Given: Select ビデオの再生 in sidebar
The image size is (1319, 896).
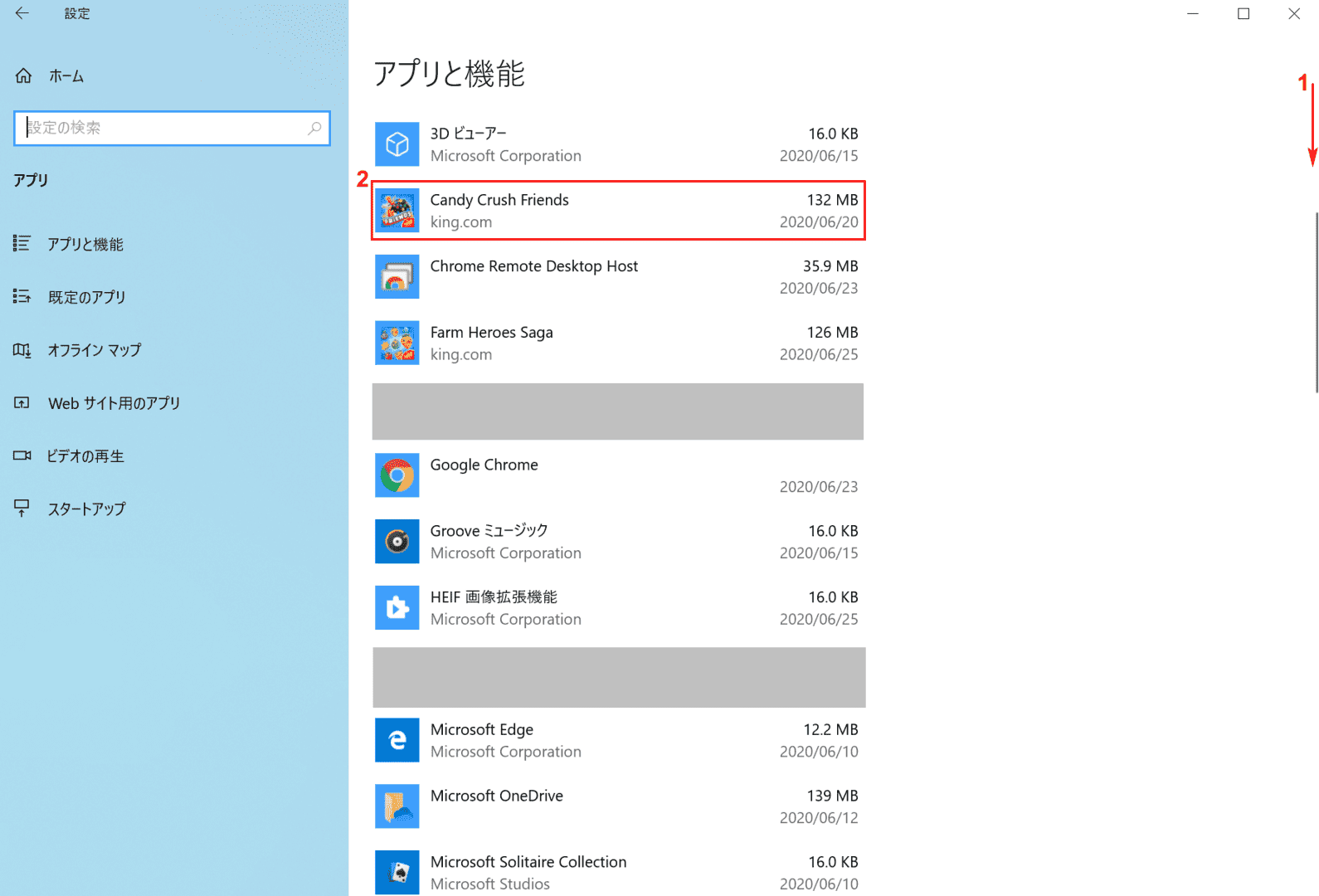Looking at the screenshot, I should coord(85,456).
